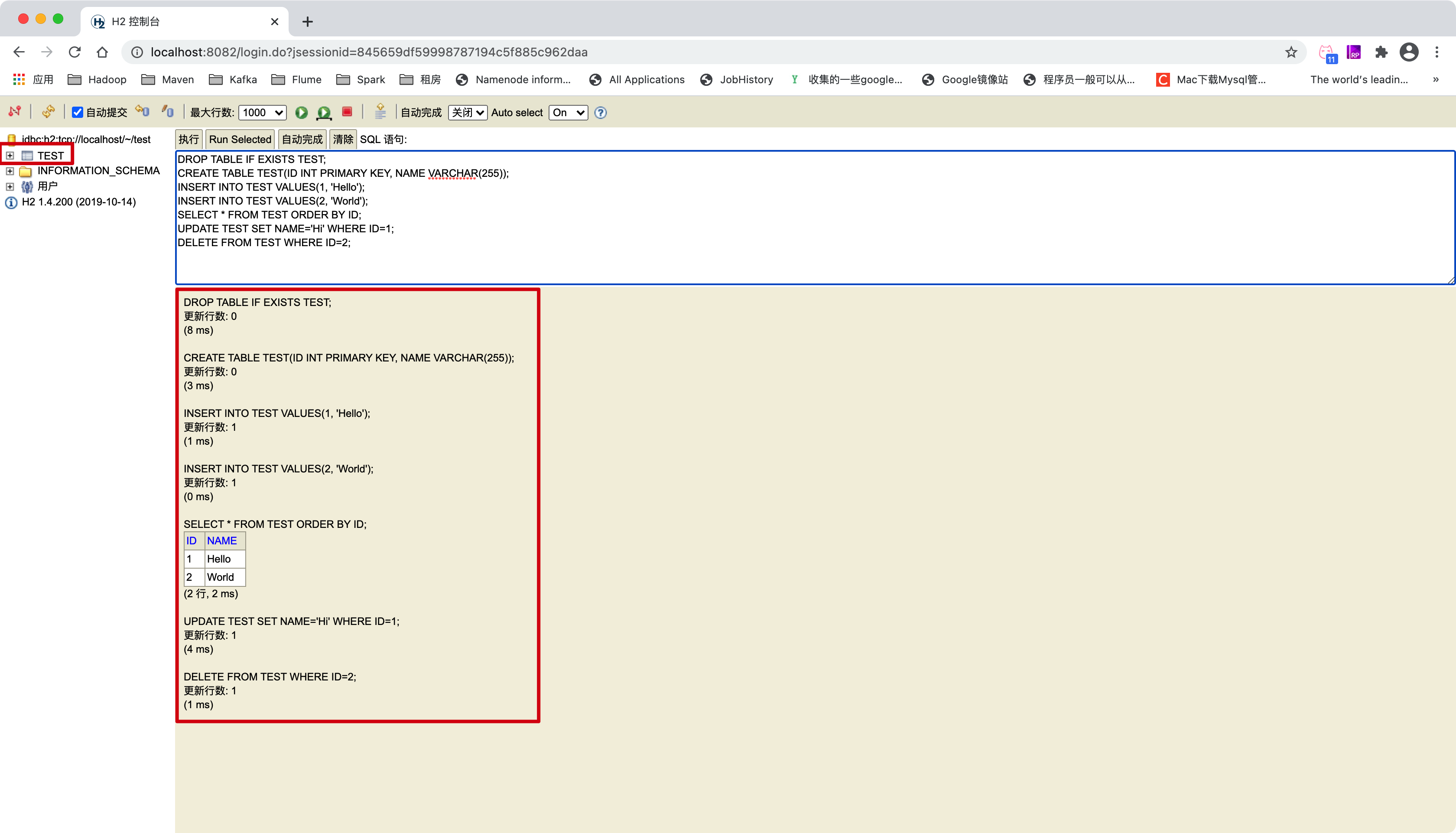Open the Namenode information bookmark

point(513,79)
